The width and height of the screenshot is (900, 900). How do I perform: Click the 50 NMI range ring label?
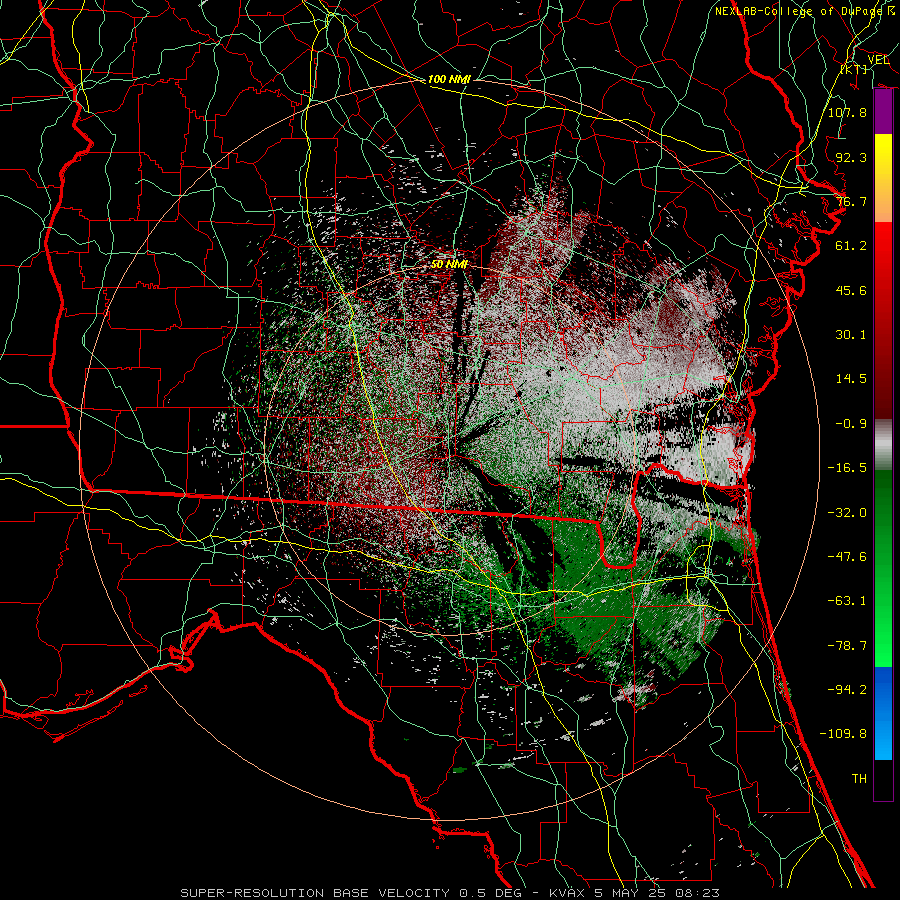point(449,264)
